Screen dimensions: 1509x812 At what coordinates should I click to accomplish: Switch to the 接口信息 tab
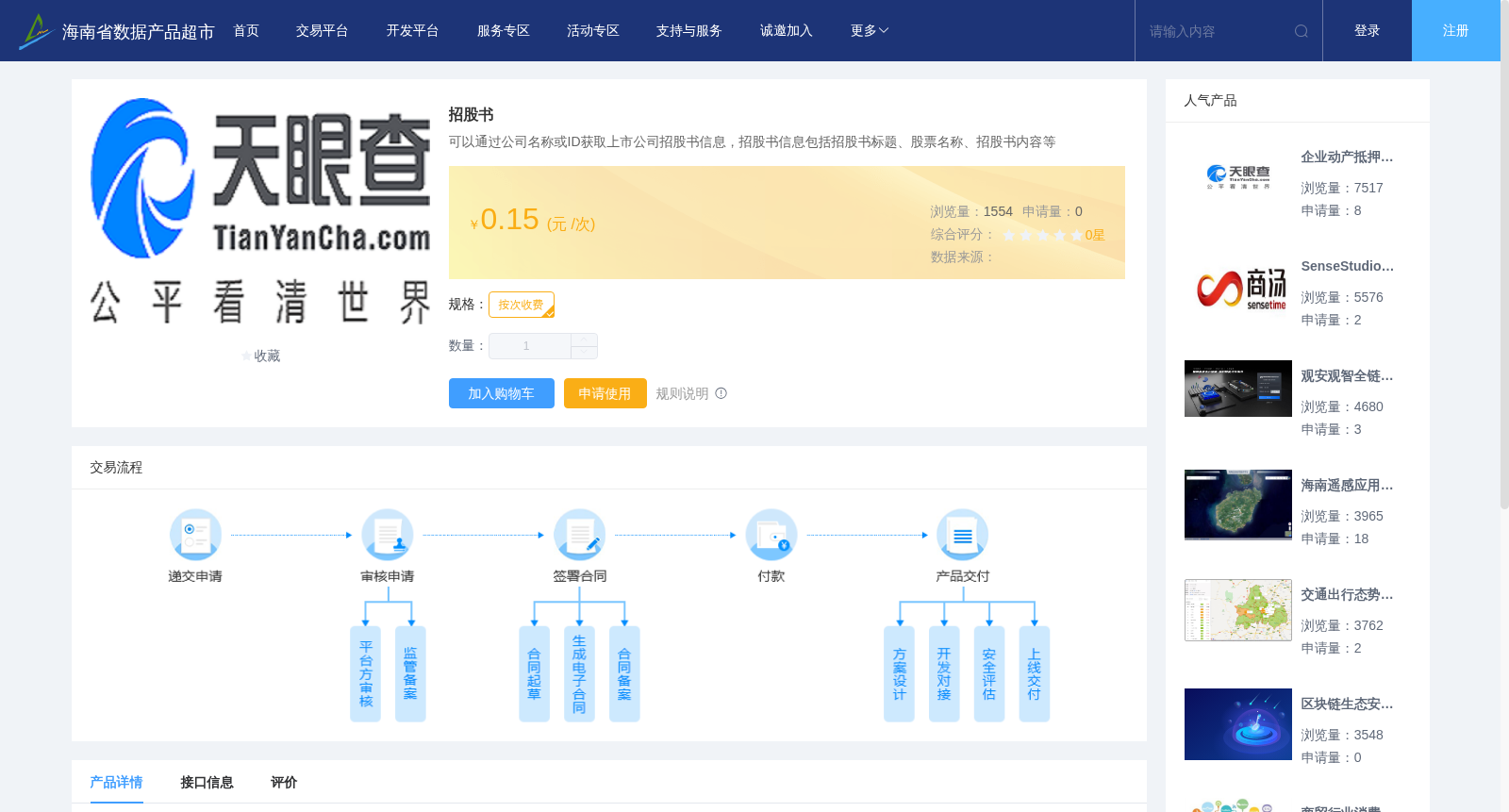pyautogui.click(x=207, y=782)
